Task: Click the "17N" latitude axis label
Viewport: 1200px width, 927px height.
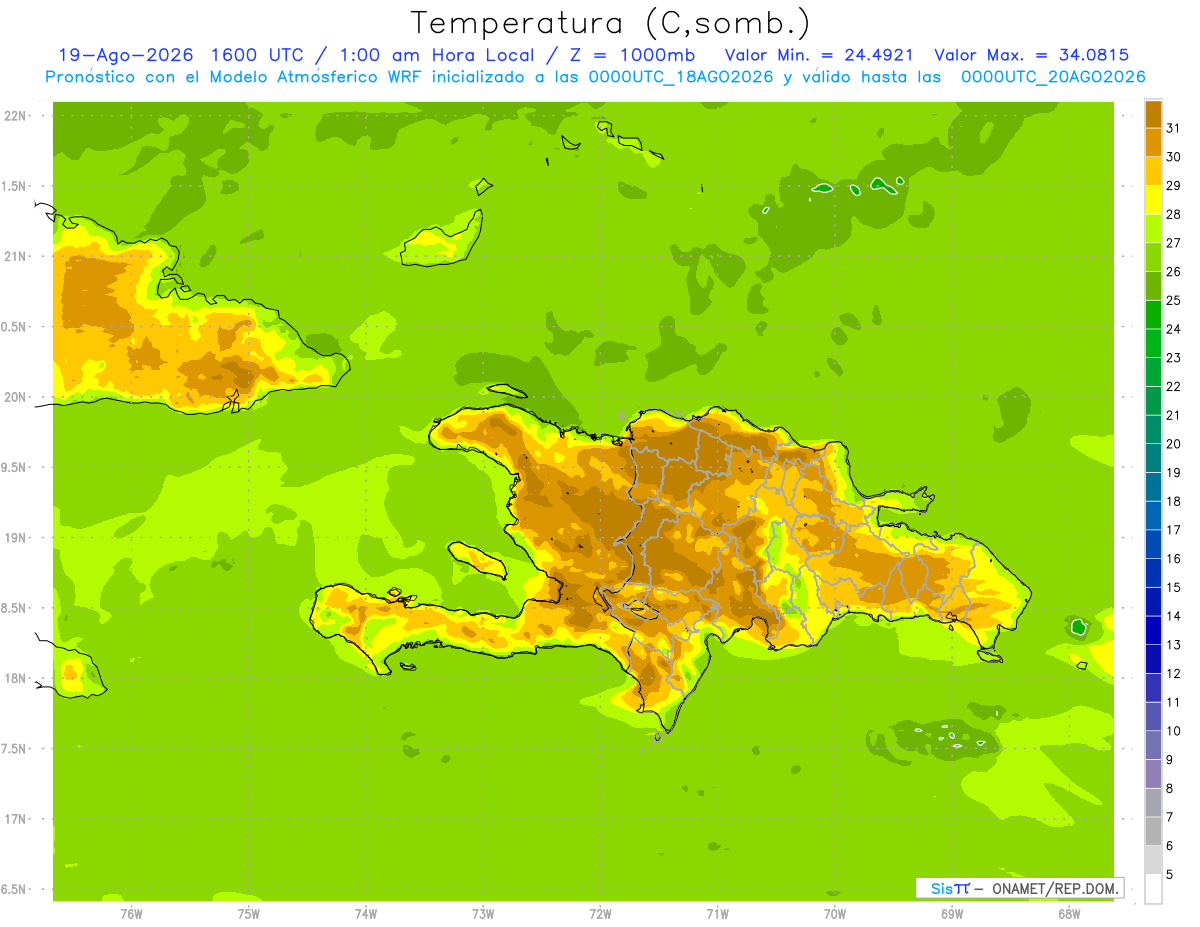Action: (x=16, y=819)
